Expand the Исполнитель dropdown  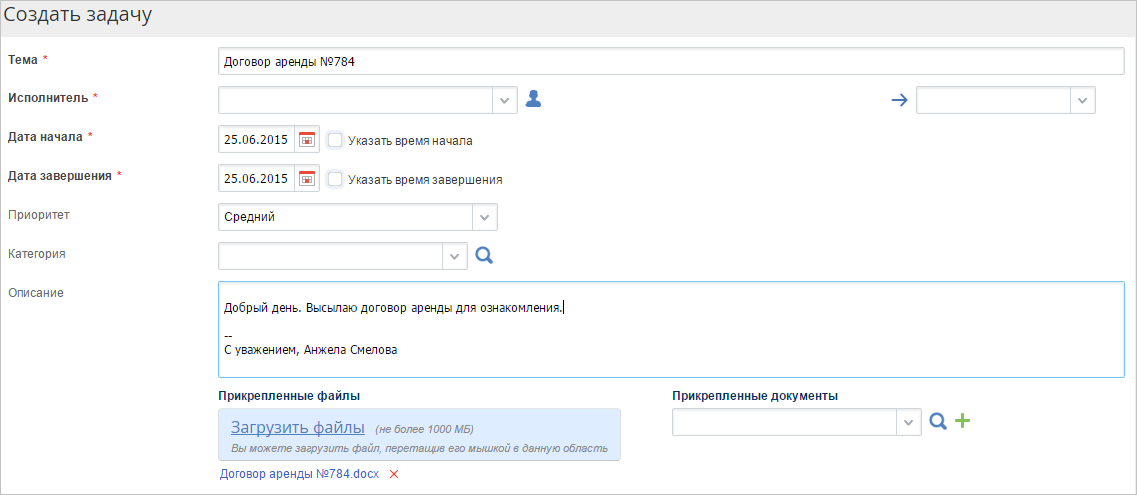pos(505,101)
